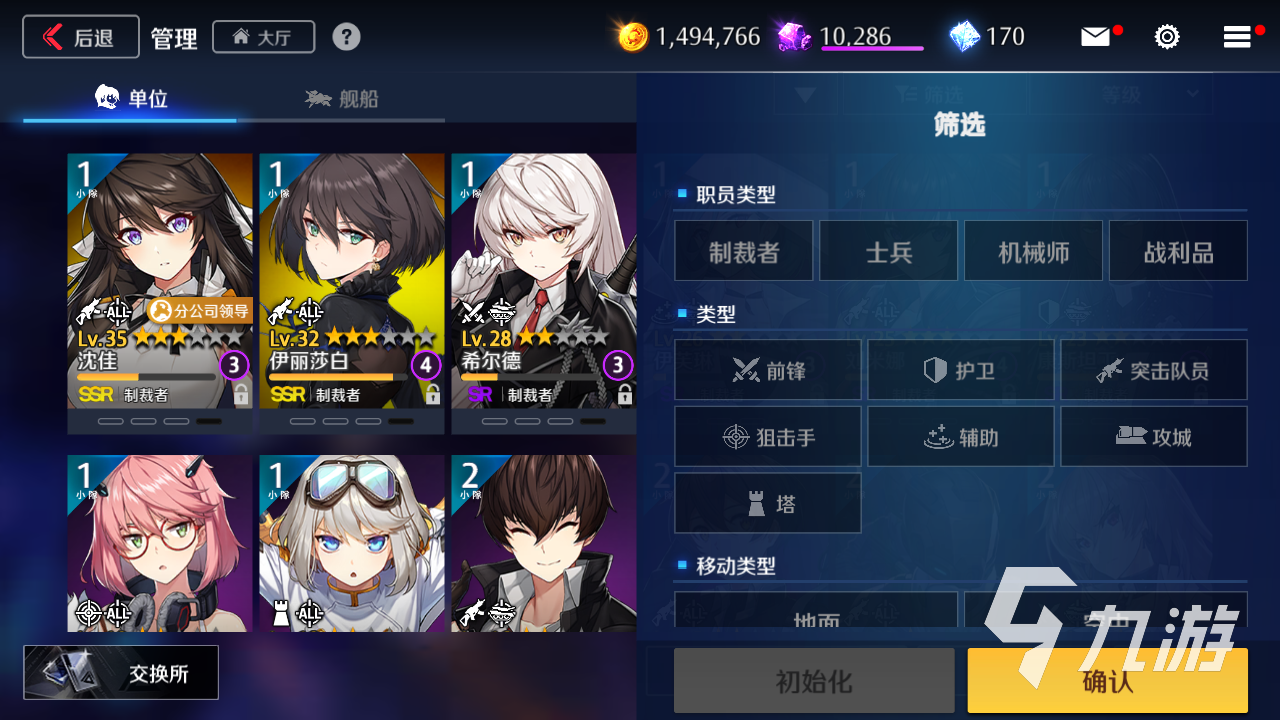
Task: Toggle the 狙击手 type filter
Action: [x=768, y=437]
